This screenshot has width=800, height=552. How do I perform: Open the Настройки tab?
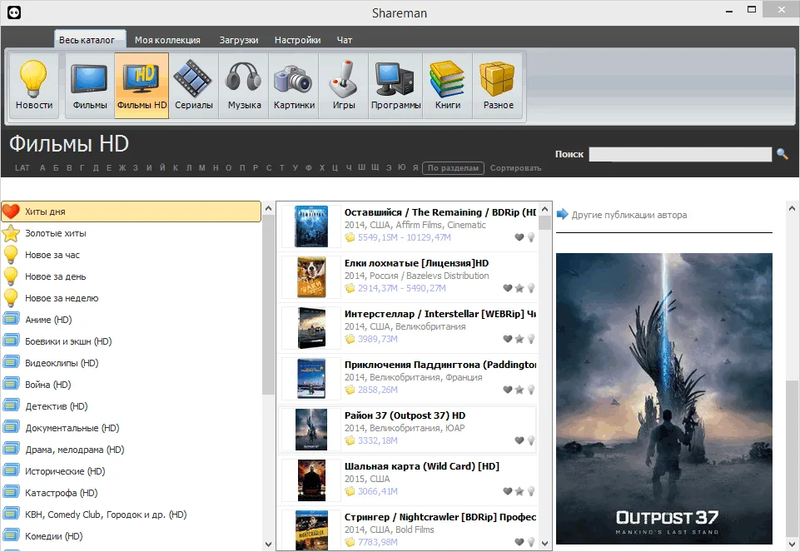[298, 40]
